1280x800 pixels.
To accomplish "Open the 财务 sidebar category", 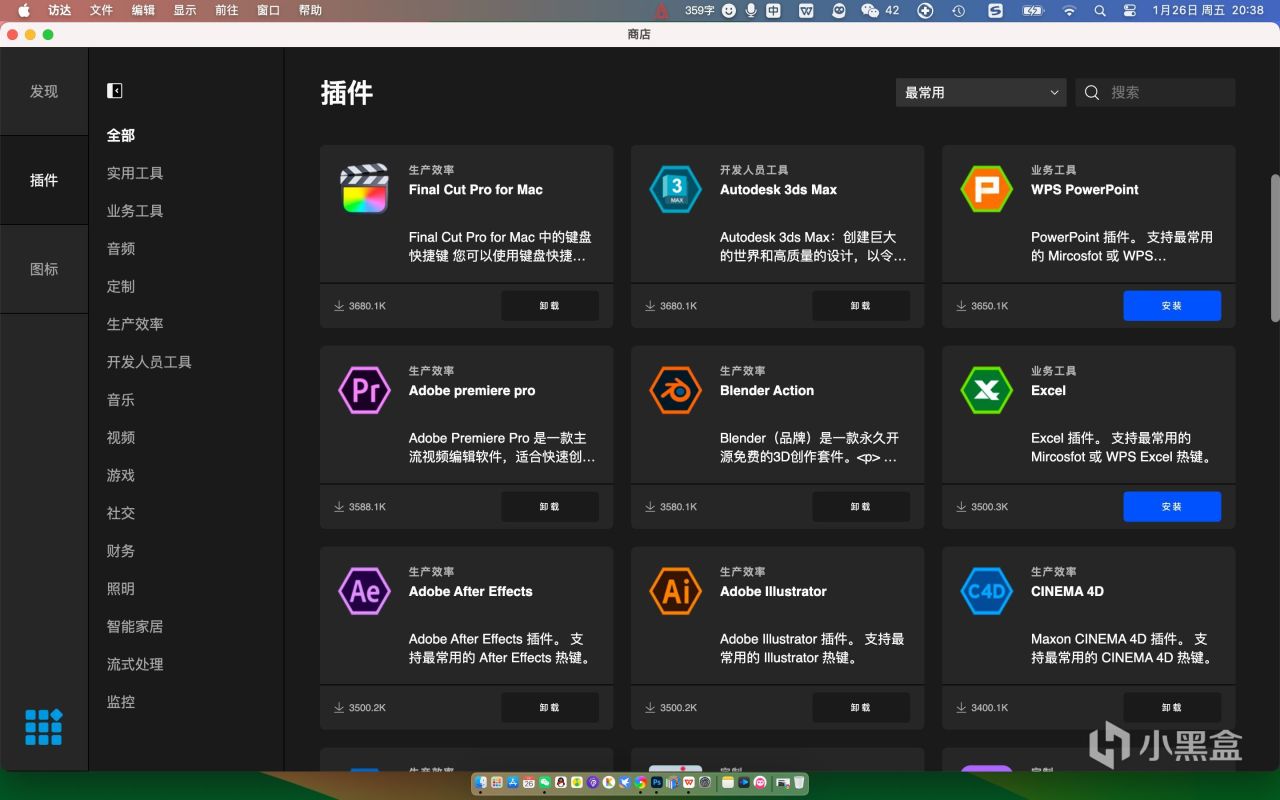I will (x=121, y=551).
